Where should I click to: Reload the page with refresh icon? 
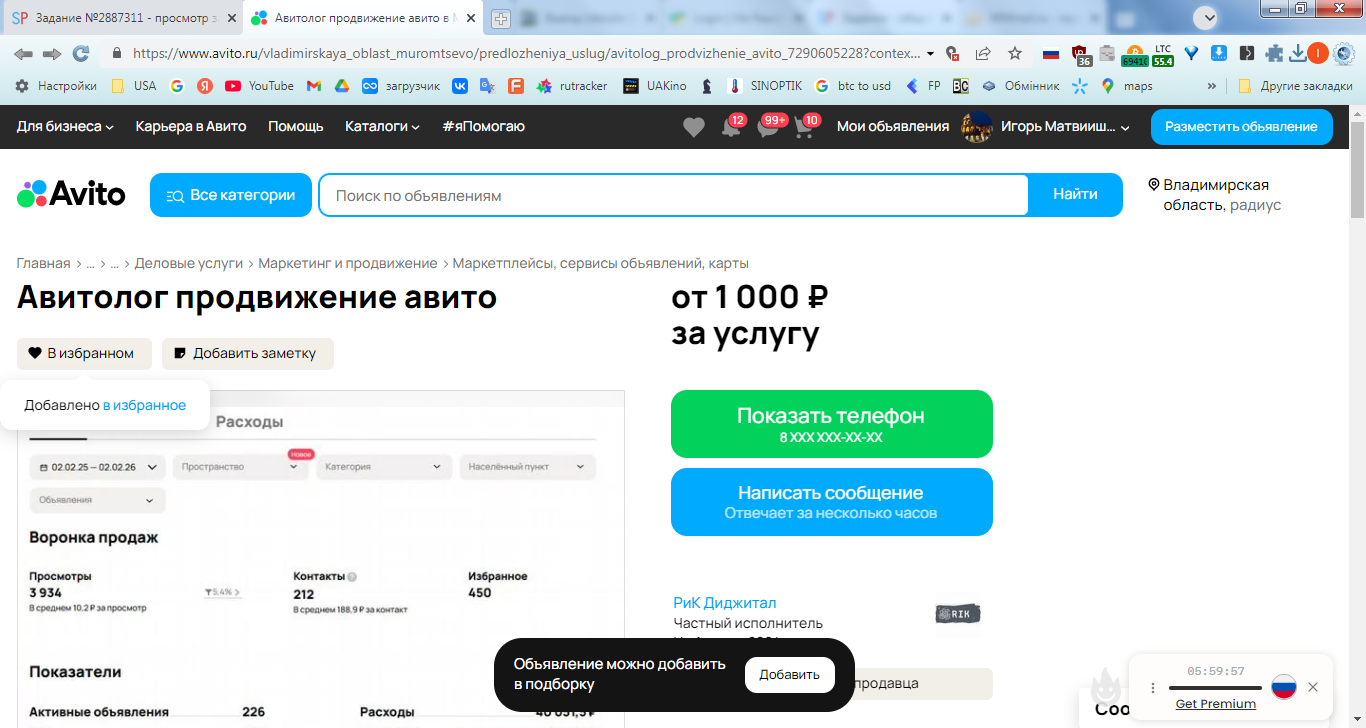point(81,53)
